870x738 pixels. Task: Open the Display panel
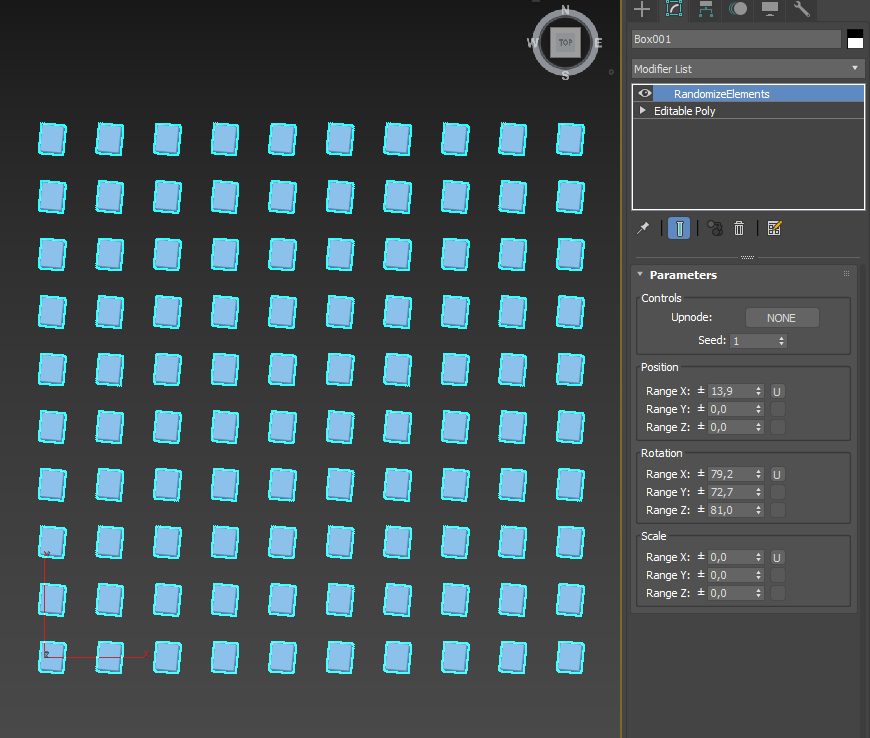770,9
